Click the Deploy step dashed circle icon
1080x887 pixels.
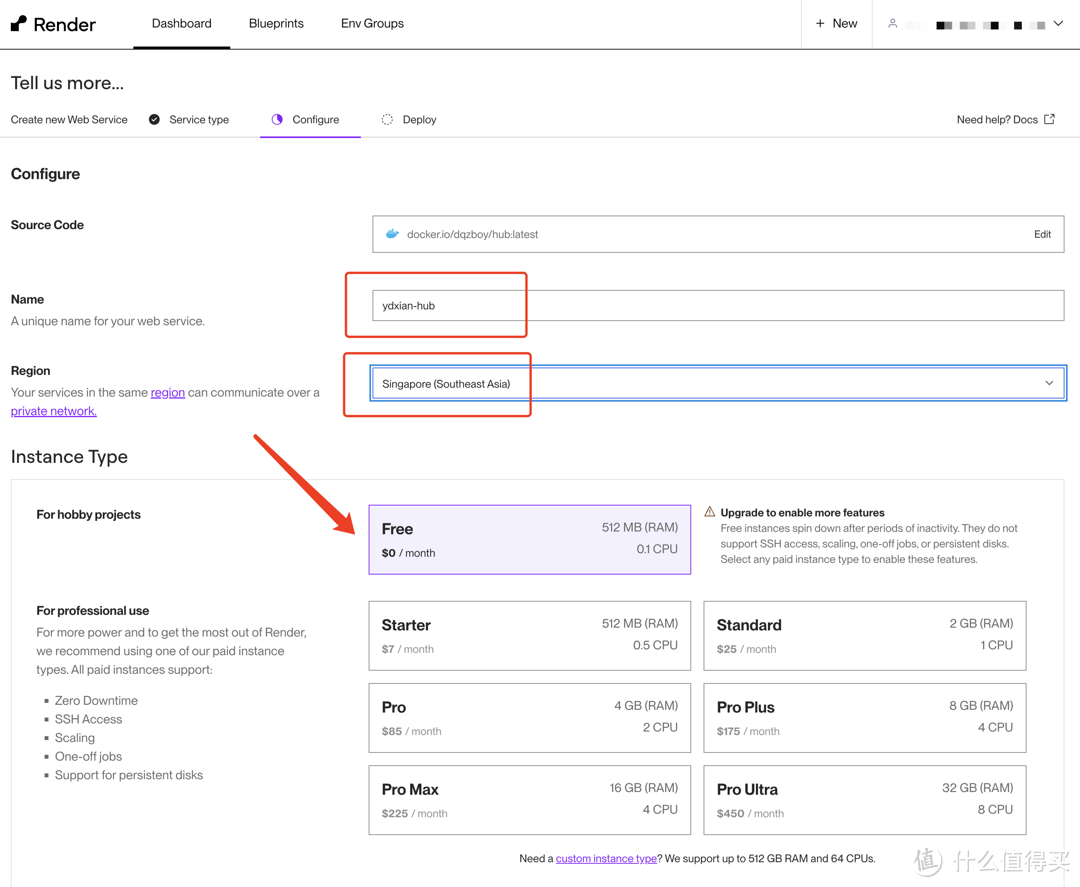pos(387,120)
